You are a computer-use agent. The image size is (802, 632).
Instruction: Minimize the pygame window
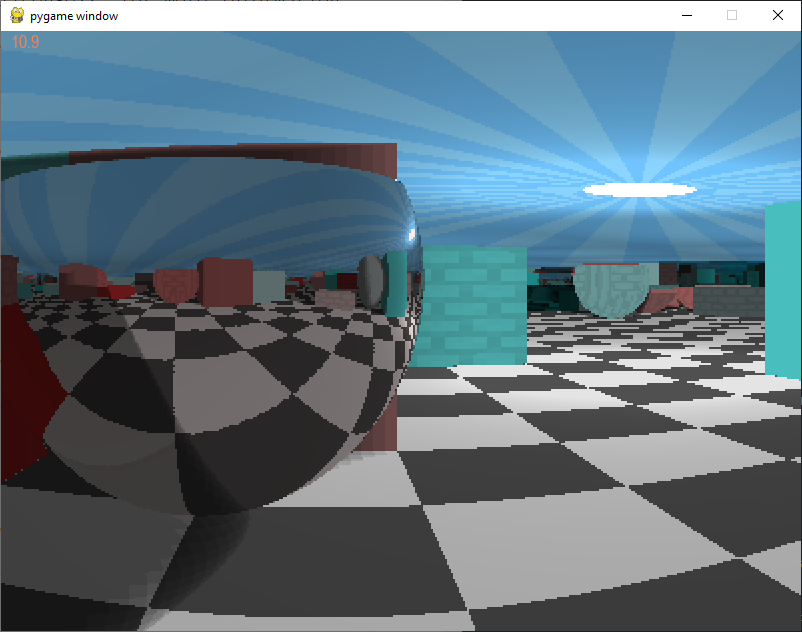click(687, 15)
